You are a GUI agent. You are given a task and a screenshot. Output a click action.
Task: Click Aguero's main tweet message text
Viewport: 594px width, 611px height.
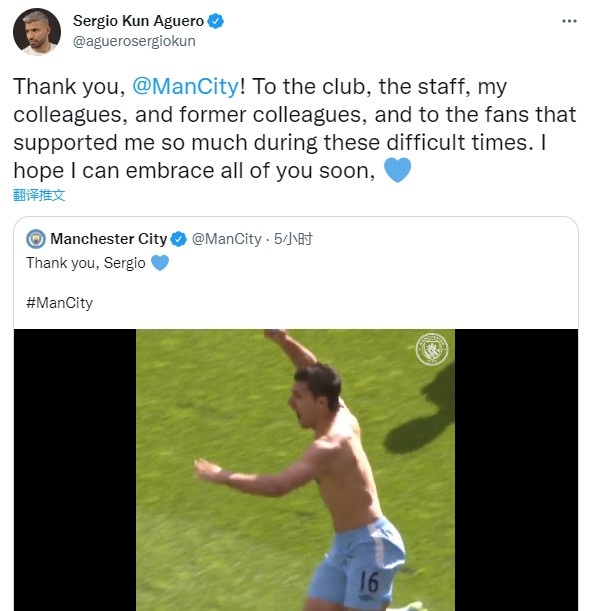coord(295,128)
